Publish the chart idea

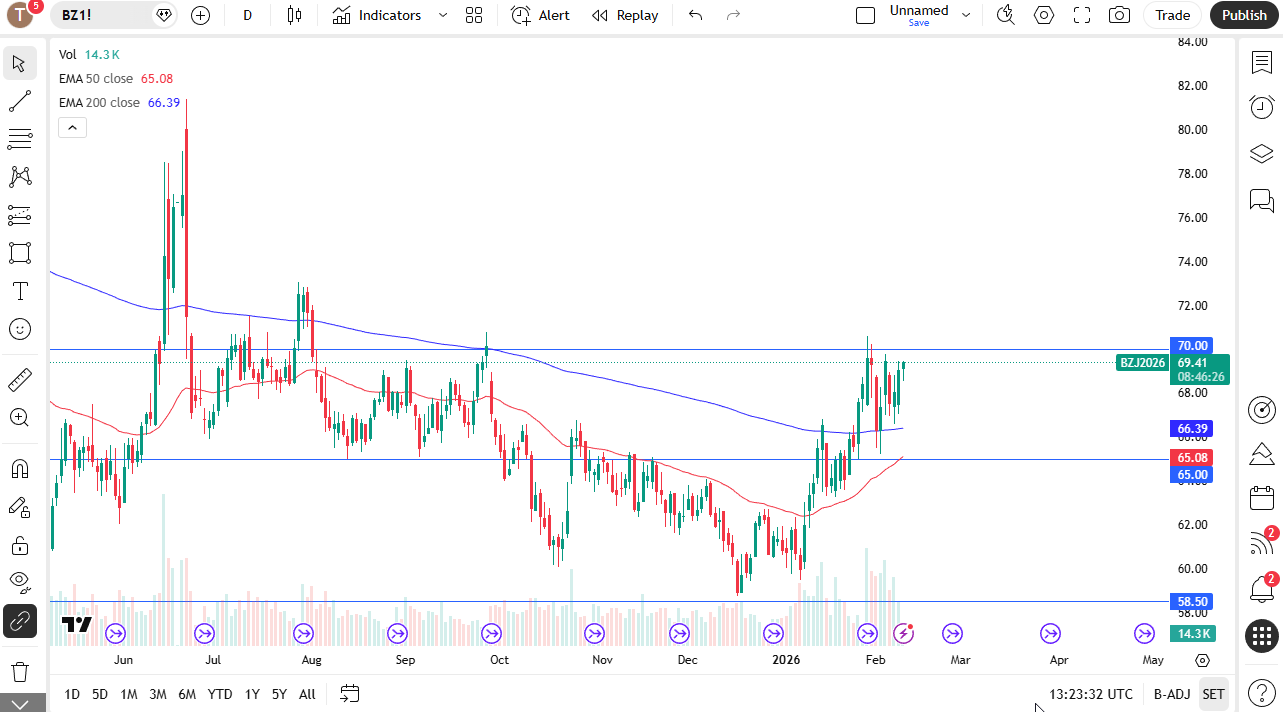point(1244,15)
